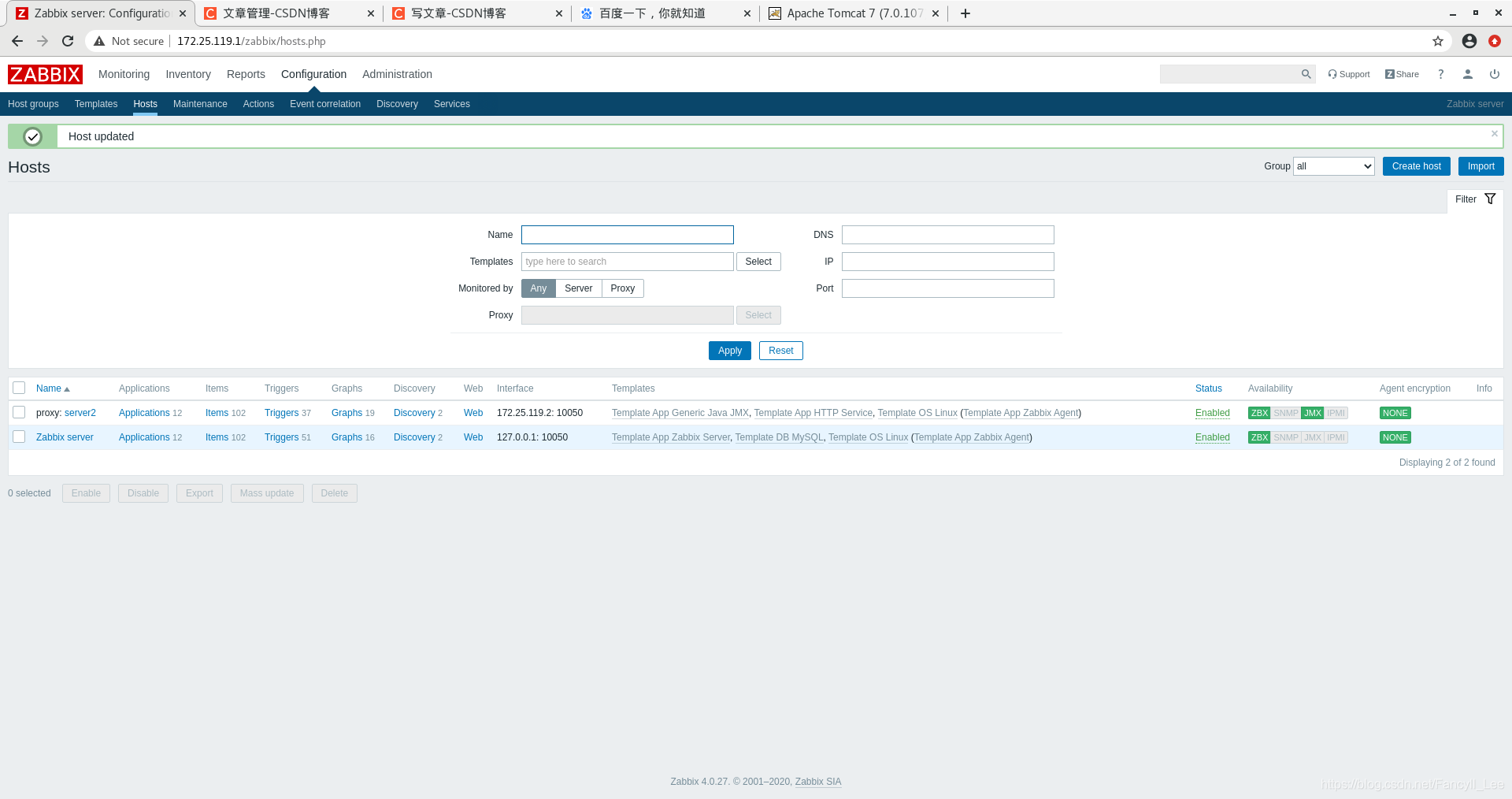Screen dimensions: 1512x799
Task: Open user profile icon in Zabbix header
Action: click(x=1468, y=74)
